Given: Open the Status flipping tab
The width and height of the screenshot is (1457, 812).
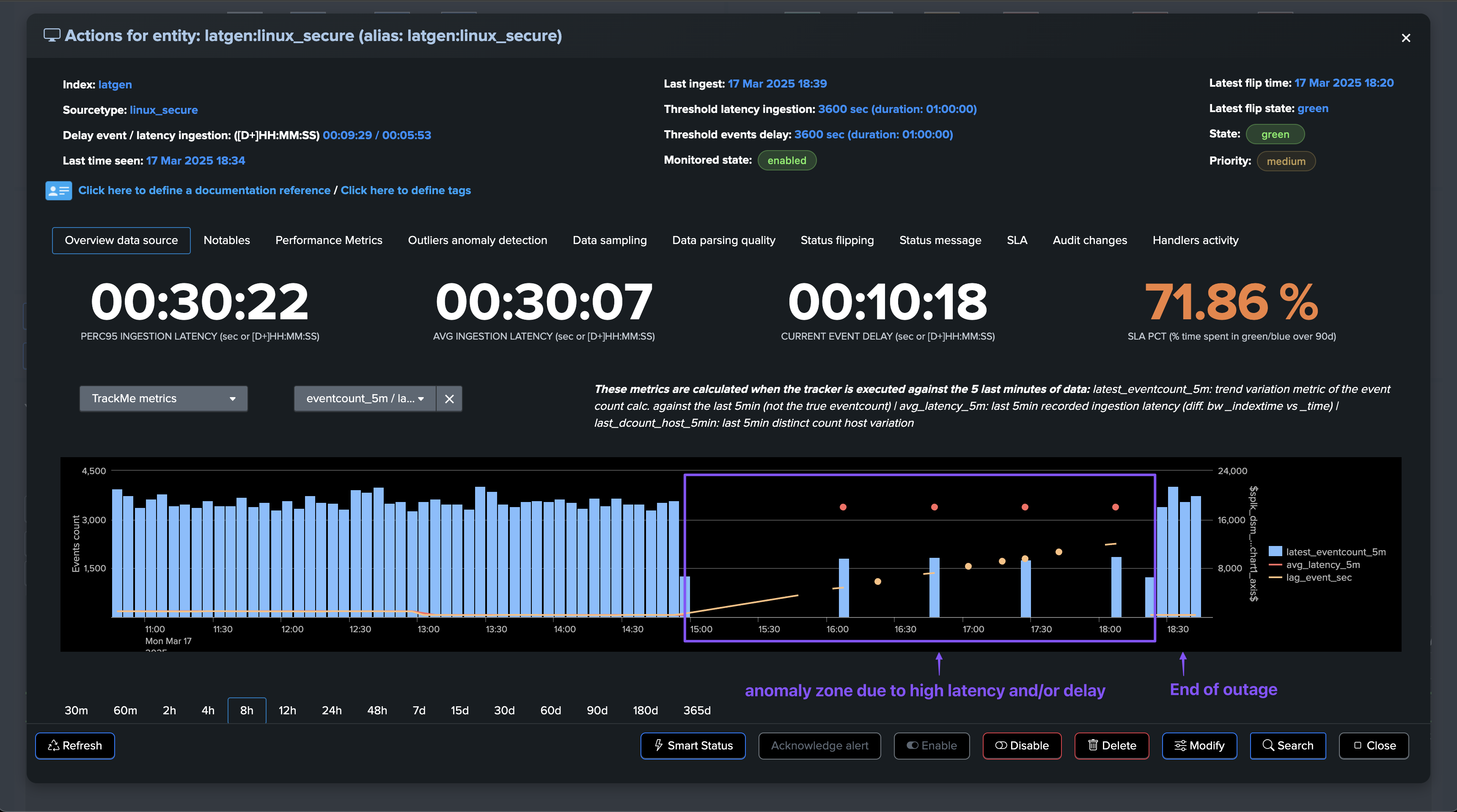Looking at the screenshot, I should tap(836, 240).
